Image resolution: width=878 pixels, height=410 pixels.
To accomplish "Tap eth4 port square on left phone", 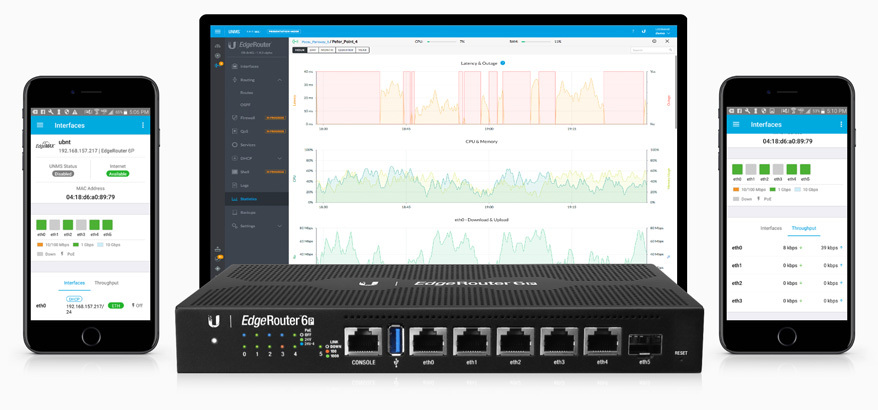I will point(94,225).
